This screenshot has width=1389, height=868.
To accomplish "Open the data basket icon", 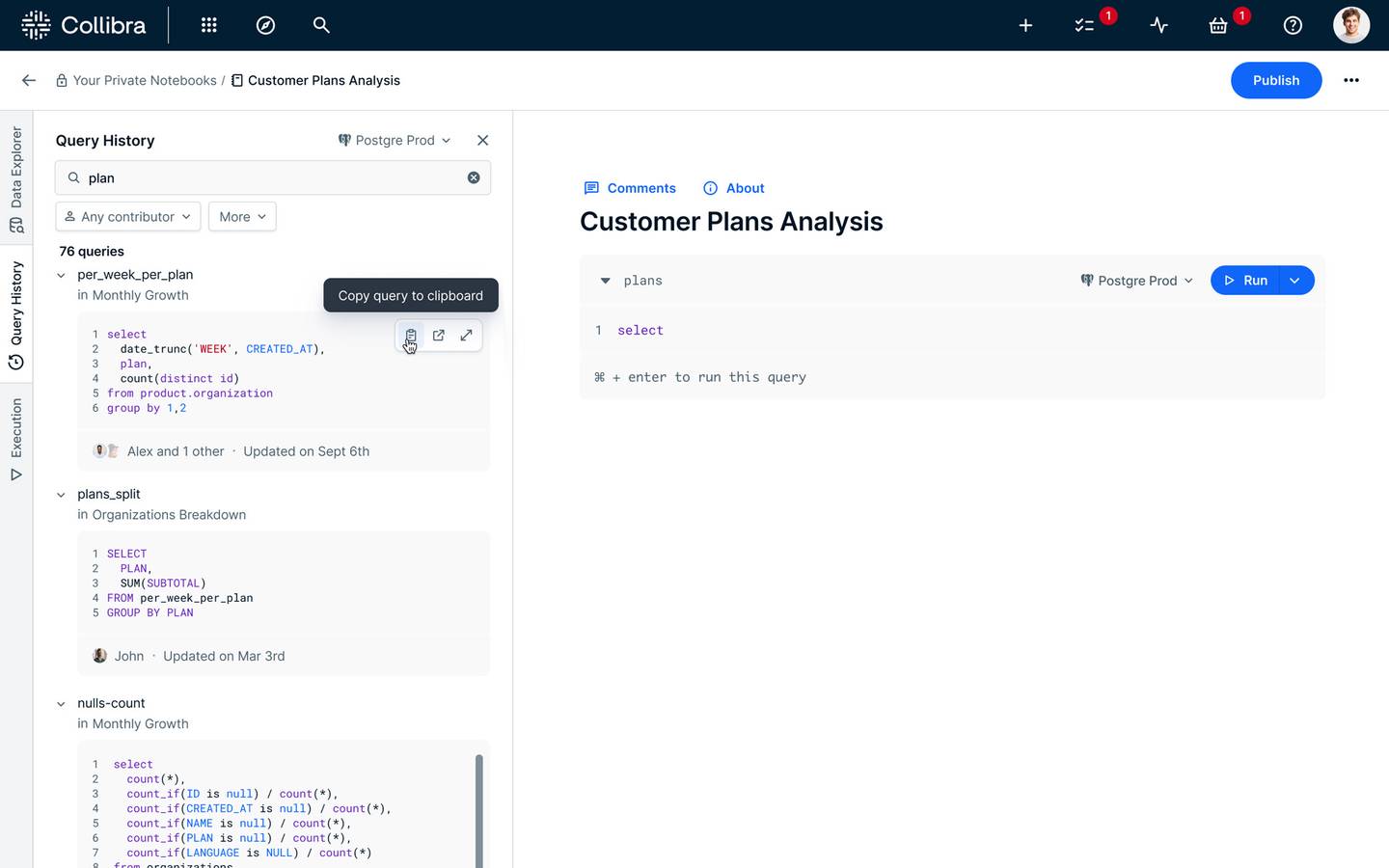I will pos(1218,25).
